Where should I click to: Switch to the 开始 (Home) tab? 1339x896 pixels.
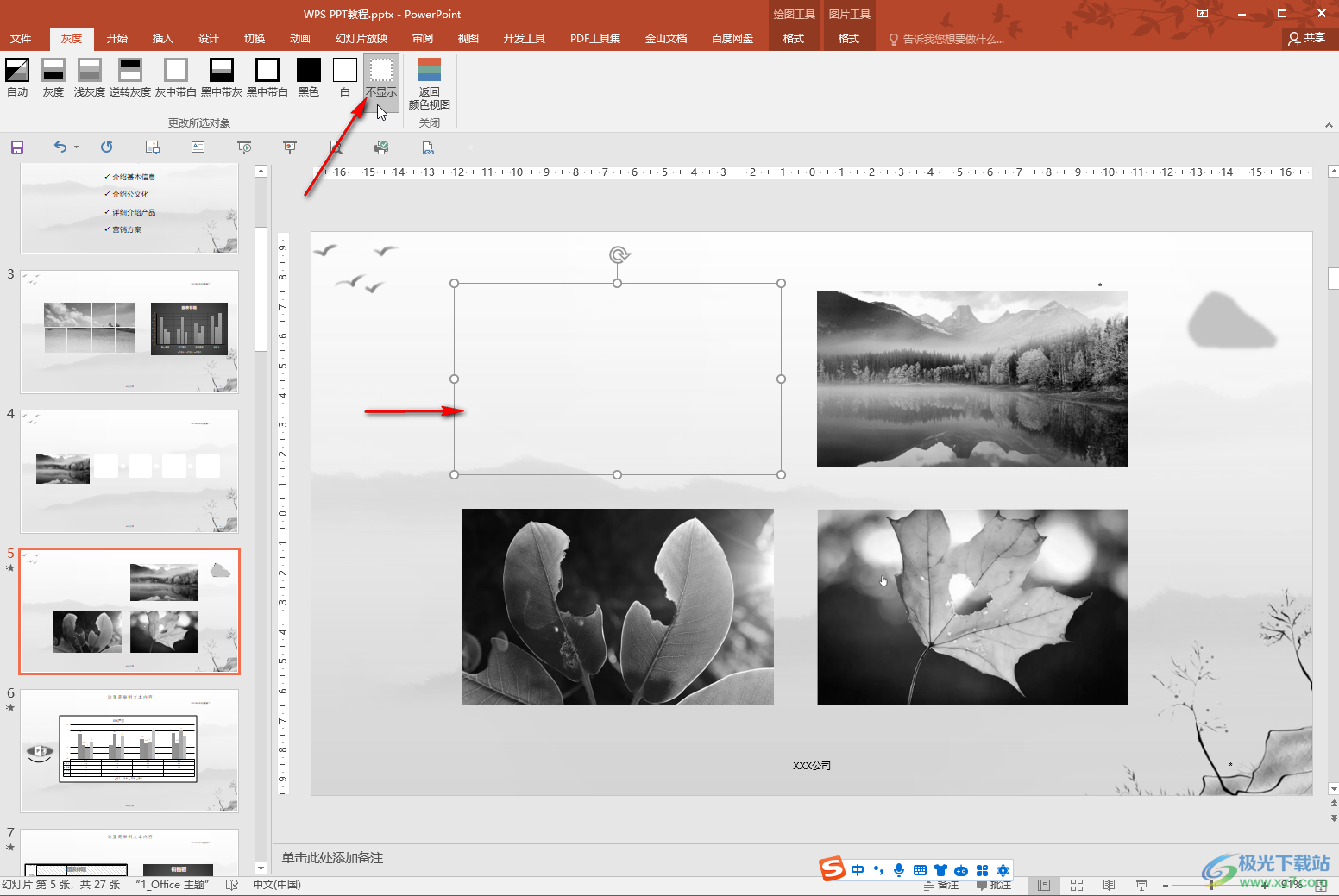(x=117, y=39)
